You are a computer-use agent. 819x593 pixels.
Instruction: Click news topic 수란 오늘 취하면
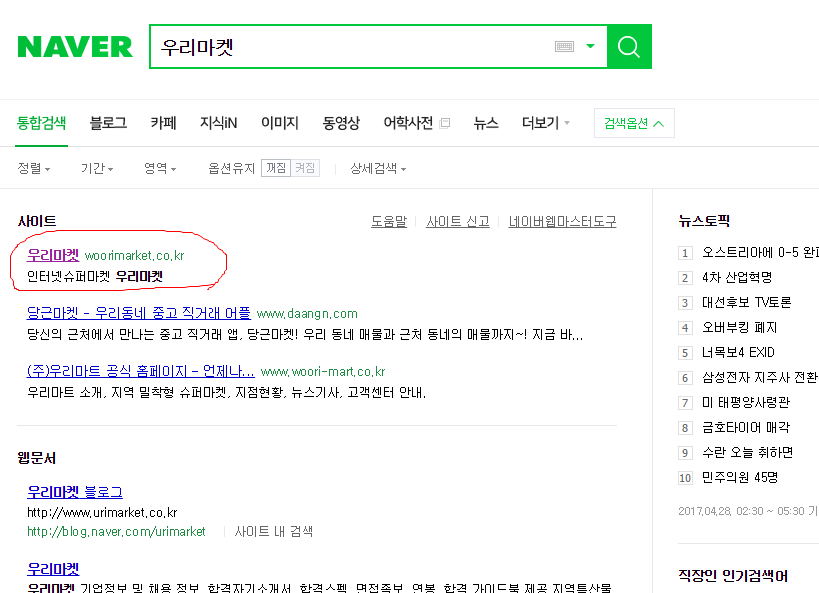[747, 452]
